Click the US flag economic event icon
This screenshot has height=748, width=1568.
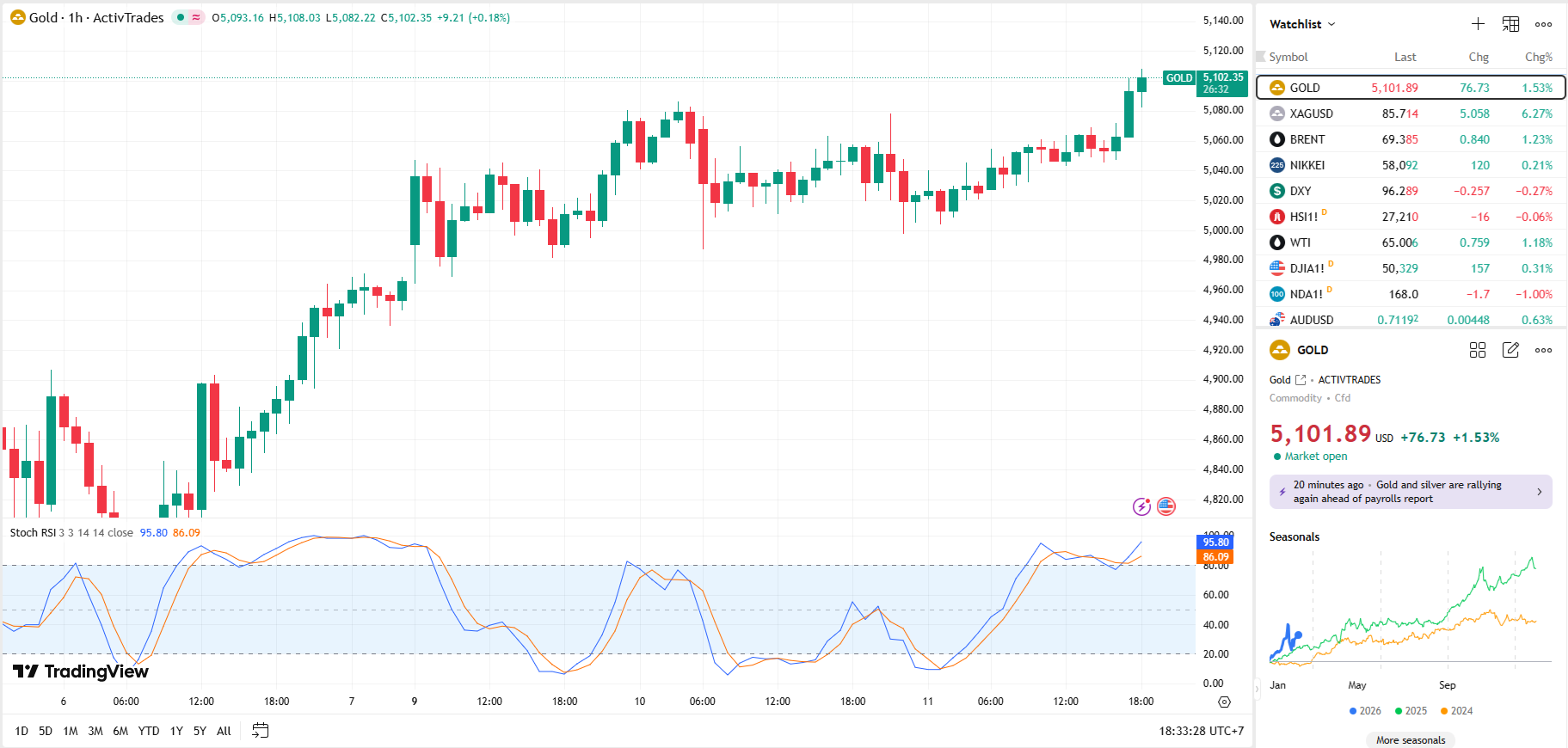[x=1166, y=506]
